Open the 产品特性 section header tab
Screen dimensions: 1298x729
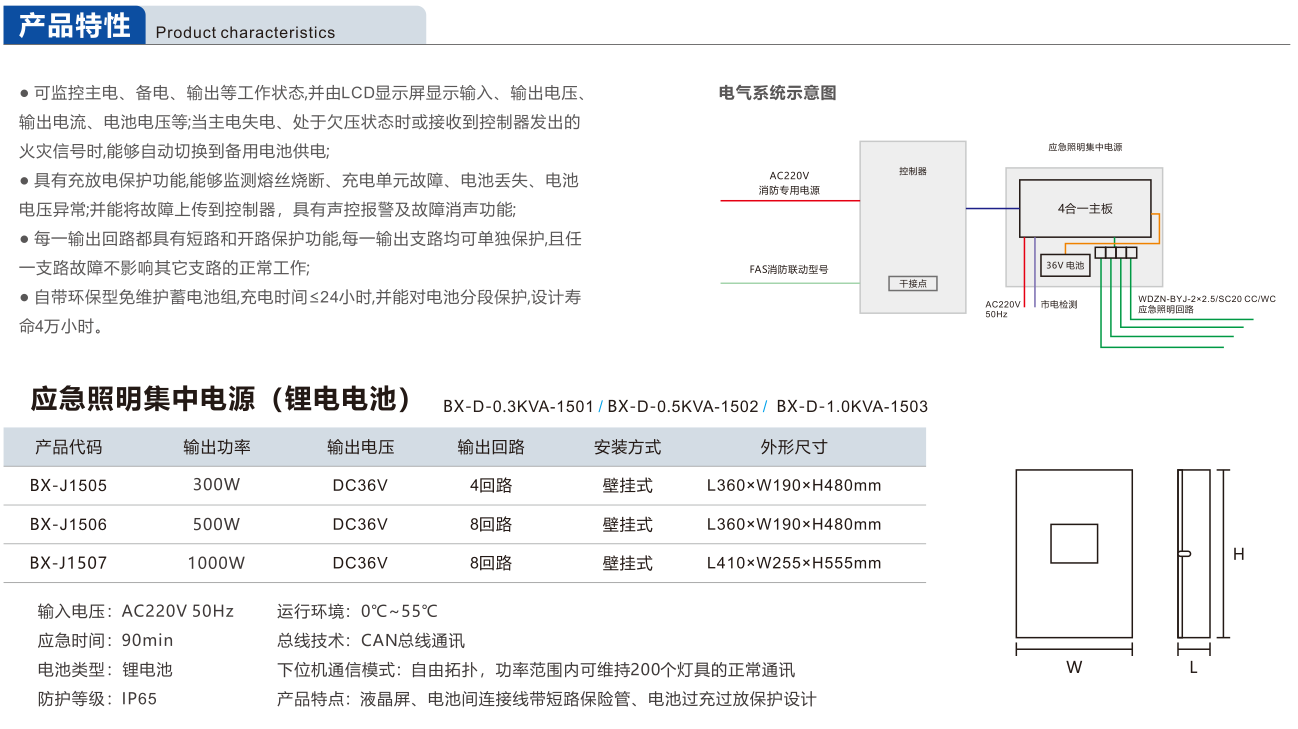[x=75, y=25]
